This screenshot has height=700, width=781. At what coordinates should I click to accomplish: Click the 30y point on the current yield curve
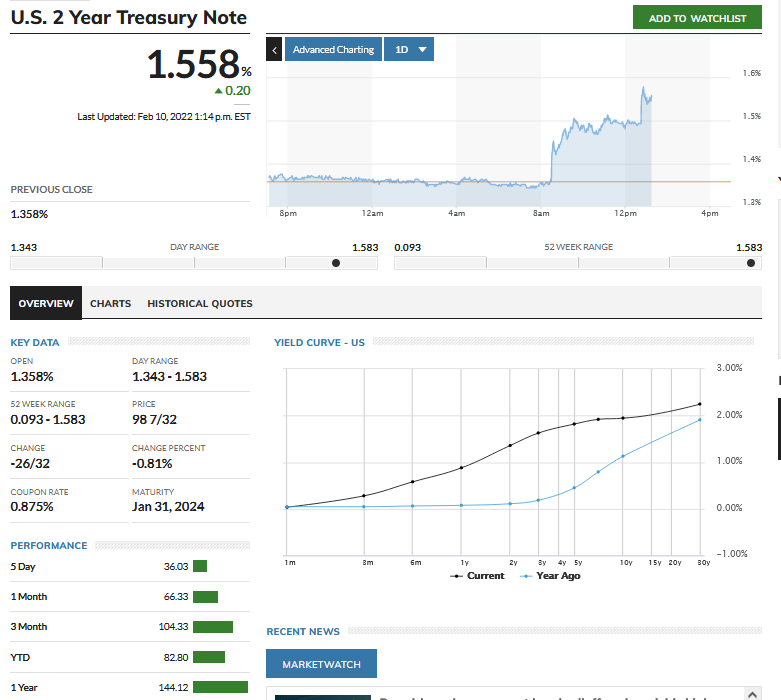[699, 404]
